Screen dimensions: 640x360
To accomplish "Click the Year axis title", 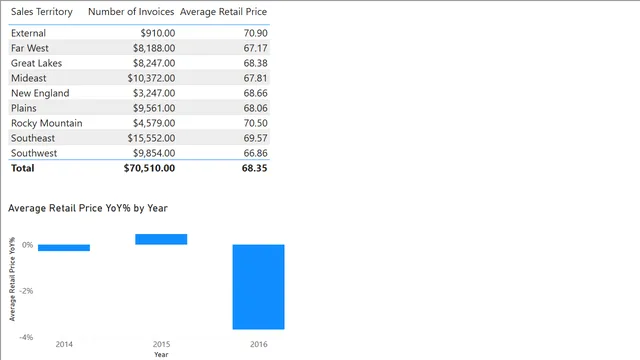I will [x=161, y=355].
